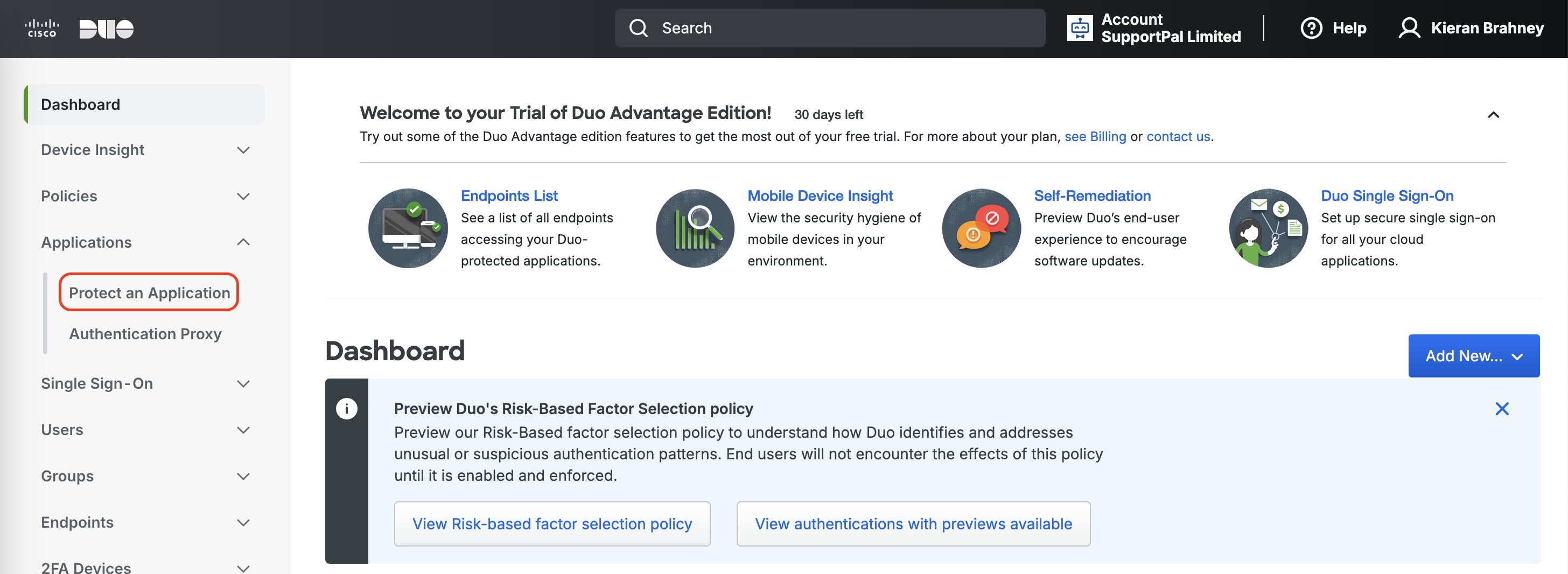Expand the Users sidebar section
The image size is (1568, 574).
tap(243, 430)
